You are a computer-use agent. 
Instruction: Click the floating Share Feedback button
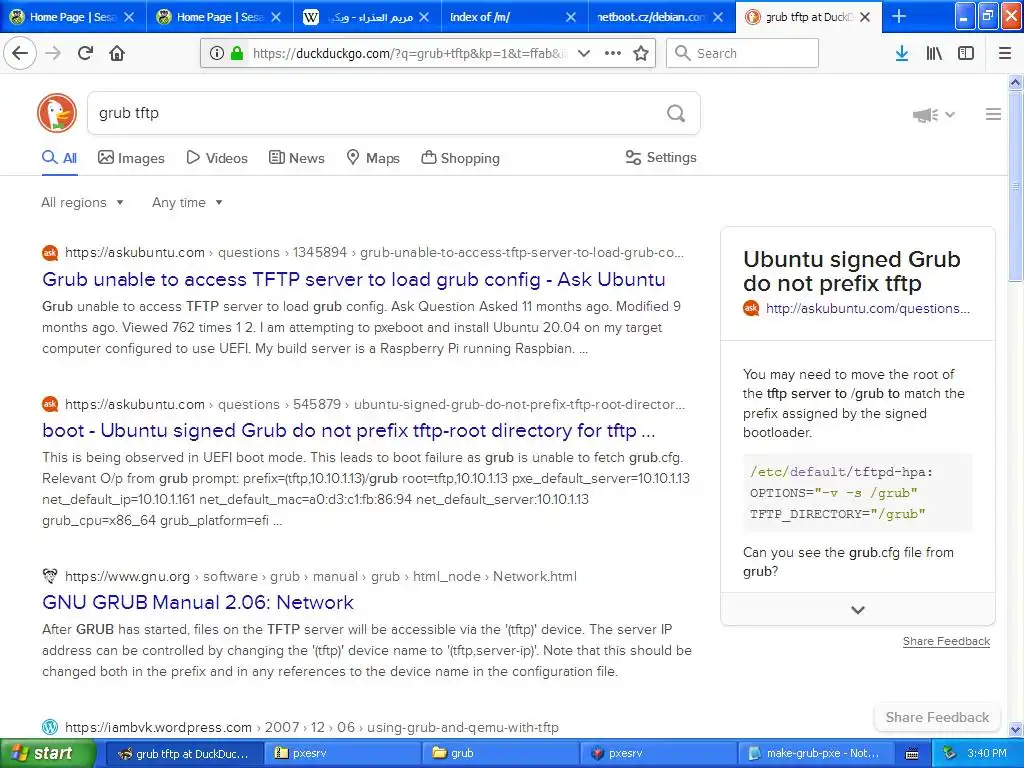937,717
